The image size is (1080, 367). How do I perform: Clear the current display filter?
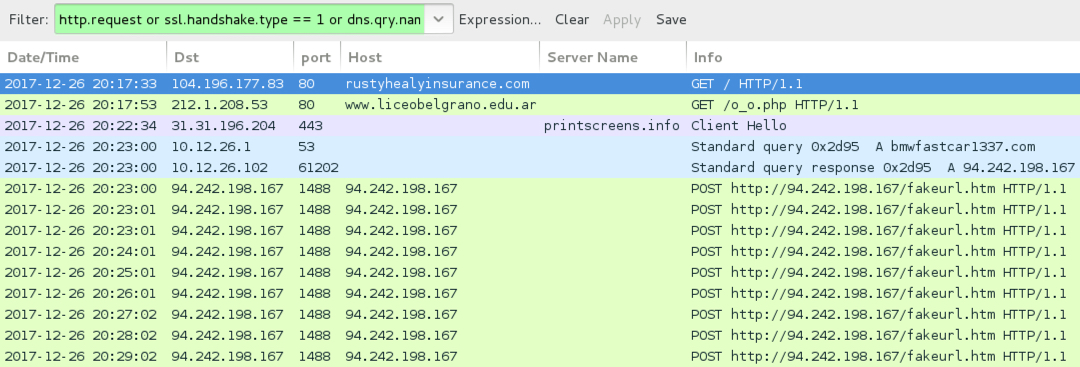click(572, 19)
